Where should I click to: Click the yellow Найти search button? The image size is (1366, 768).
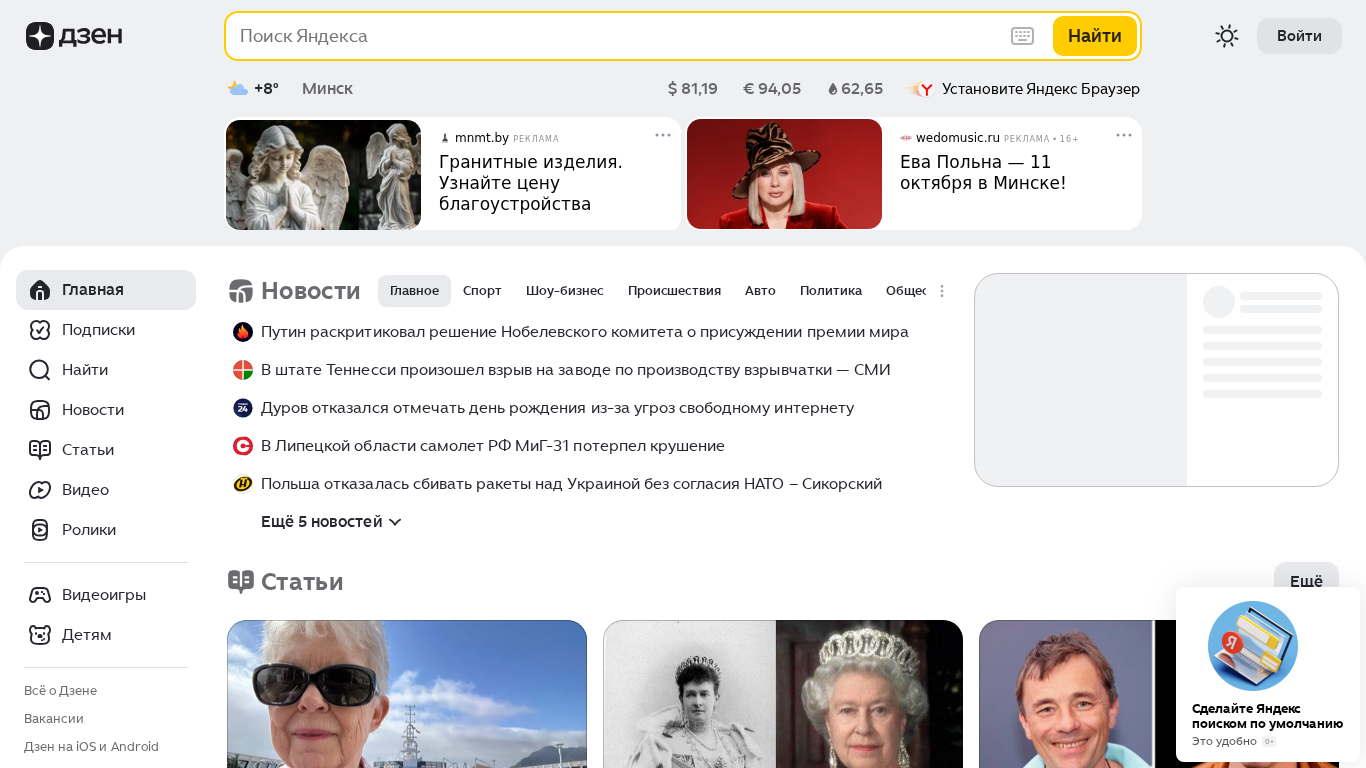coord(1095,36)
